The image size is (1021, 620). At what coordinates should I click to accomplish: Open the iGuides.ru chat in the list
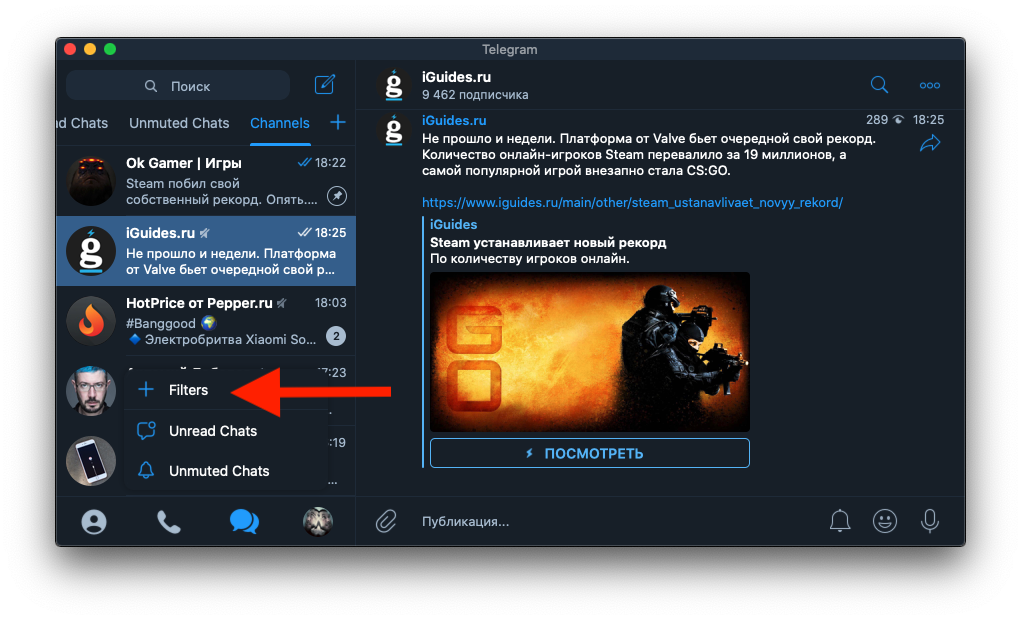click(206, 251)
